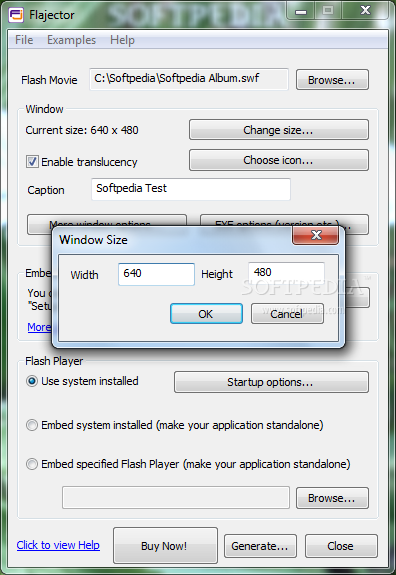This screenshot has height=575, width=396.
Task: Click the Flash Player path field
Action: point(176,498)
